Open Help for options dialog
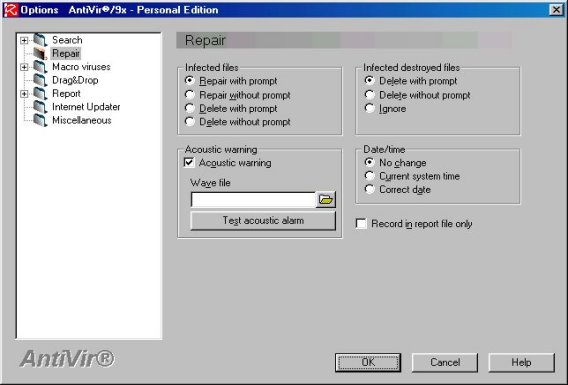The width and height of the screenshot is (568, 385). (x=521, y=363)
